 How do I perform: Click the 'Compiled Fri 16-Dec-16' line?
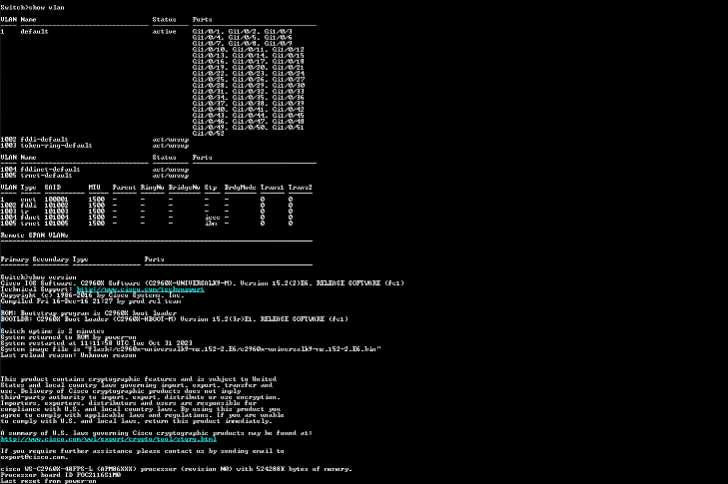(91, 301)
